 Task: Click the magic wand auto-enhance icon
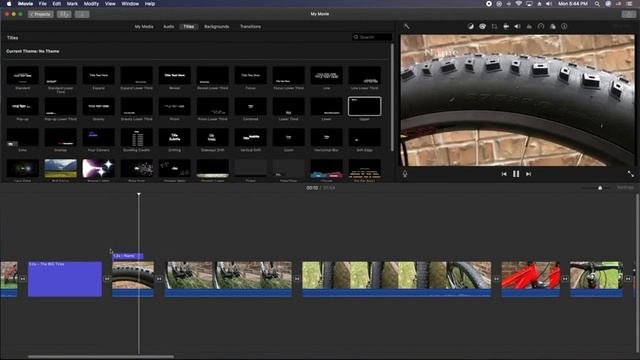click(x=407, y=26)
